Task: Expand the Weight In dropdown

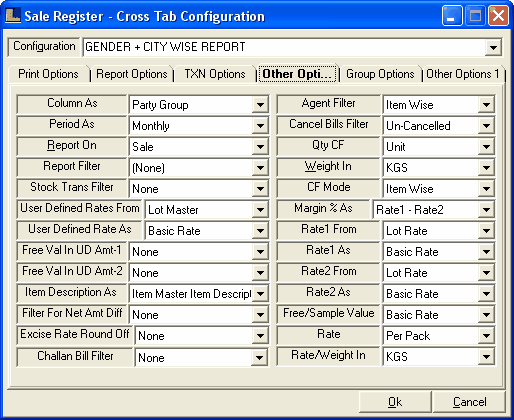Action: [x=486, y=168]
